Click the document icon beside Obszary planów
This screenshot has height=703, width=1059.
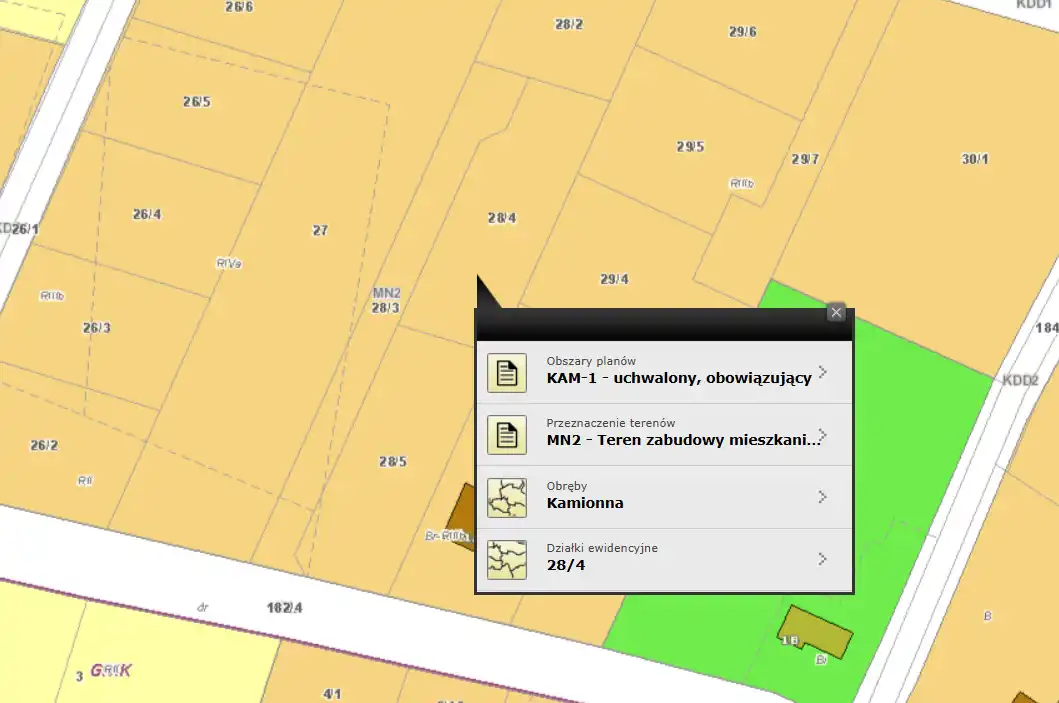point(507,373)
